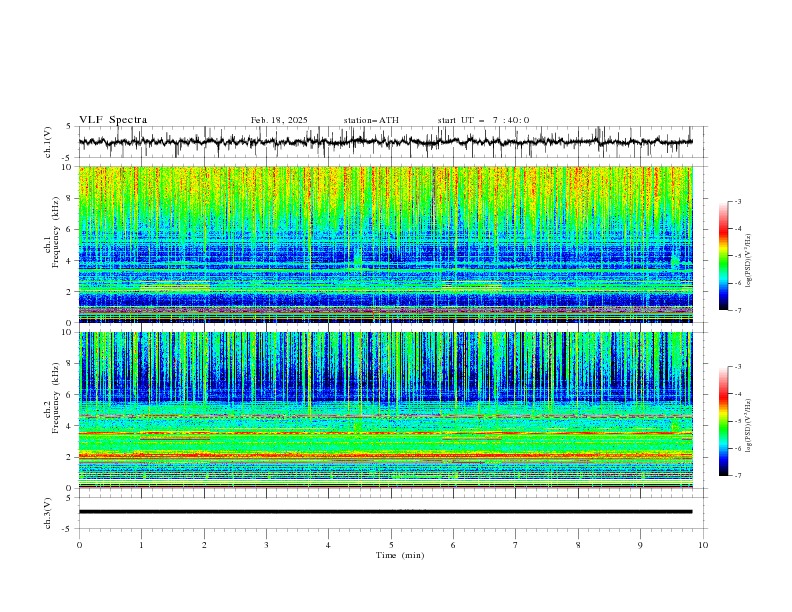The image size is (792, 612).
Task: Click the ch.1 spectrogram panel
Action: point(385,244)
